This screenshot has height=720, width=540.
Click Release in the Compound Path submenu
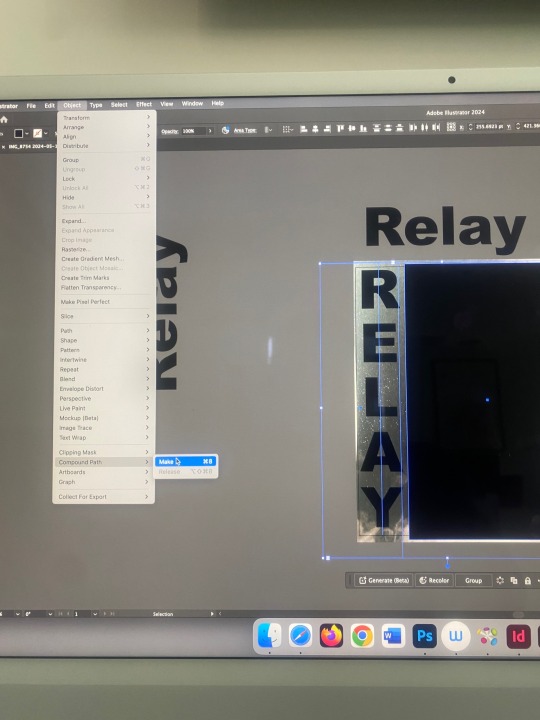(x=185, y=472)
